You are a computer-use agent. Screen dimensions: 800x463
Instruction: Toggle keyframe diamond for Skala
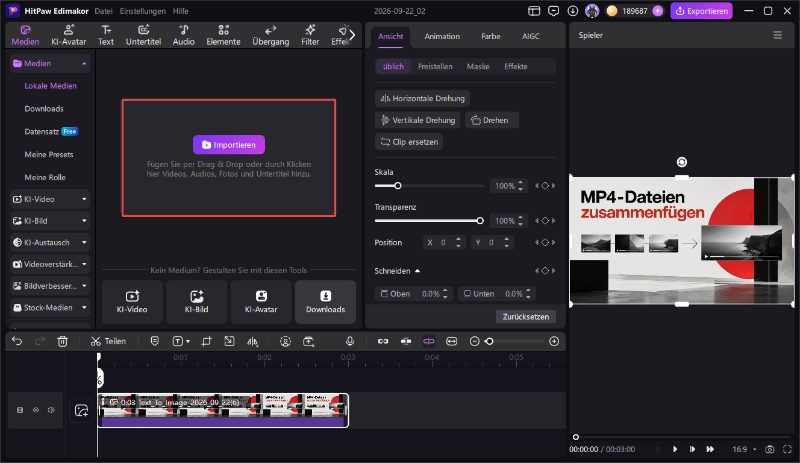tap(545, 186)
